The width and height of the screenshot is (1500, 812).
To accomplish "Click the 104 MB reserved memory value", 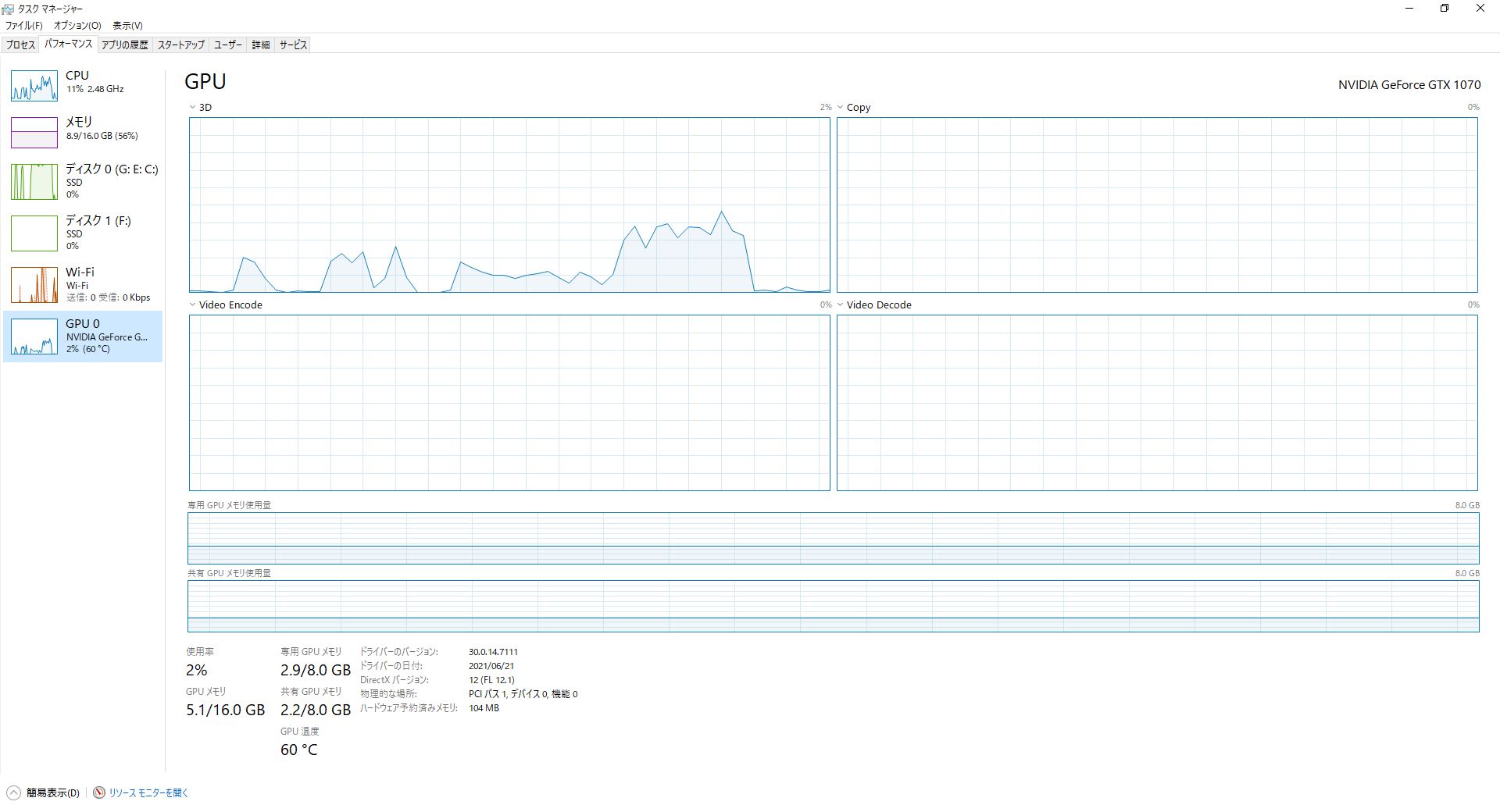I will coord(484,708).
